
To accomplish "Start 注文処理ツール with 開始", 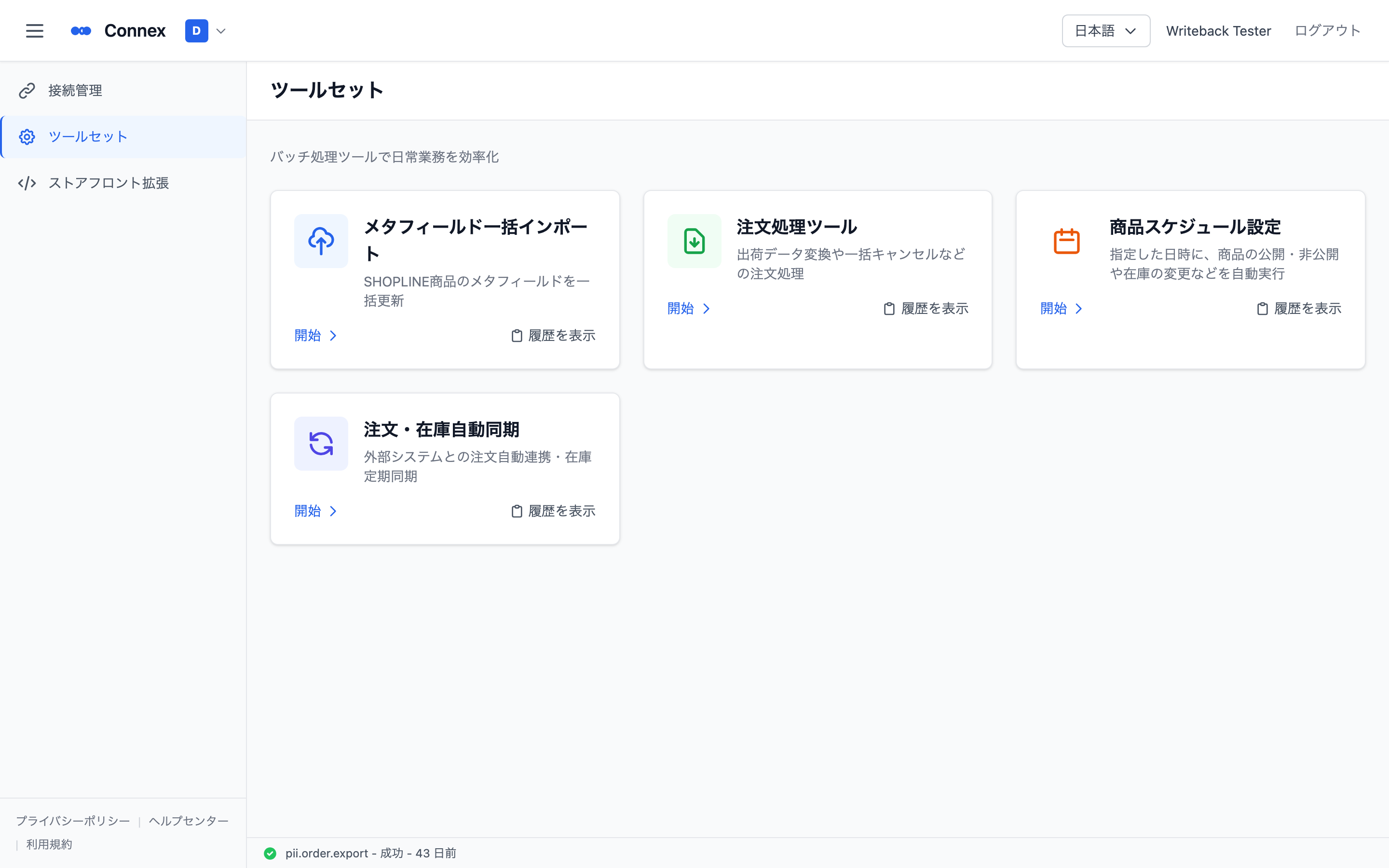I will pyautogui.click(x=689, y=309).
